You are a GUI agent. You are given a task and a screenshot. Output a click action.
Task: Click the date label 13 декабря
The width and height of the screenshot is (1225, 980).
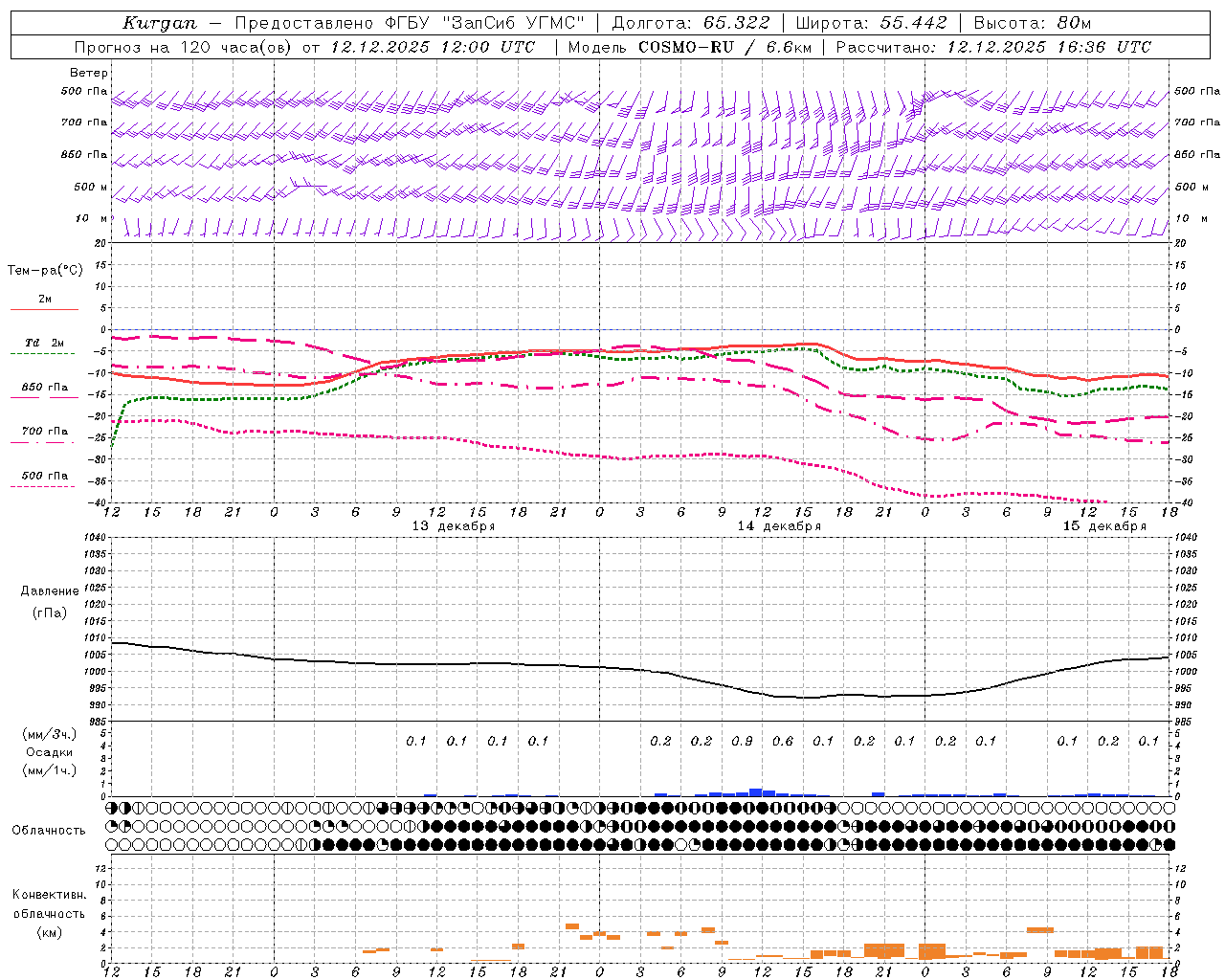point(454,526)
